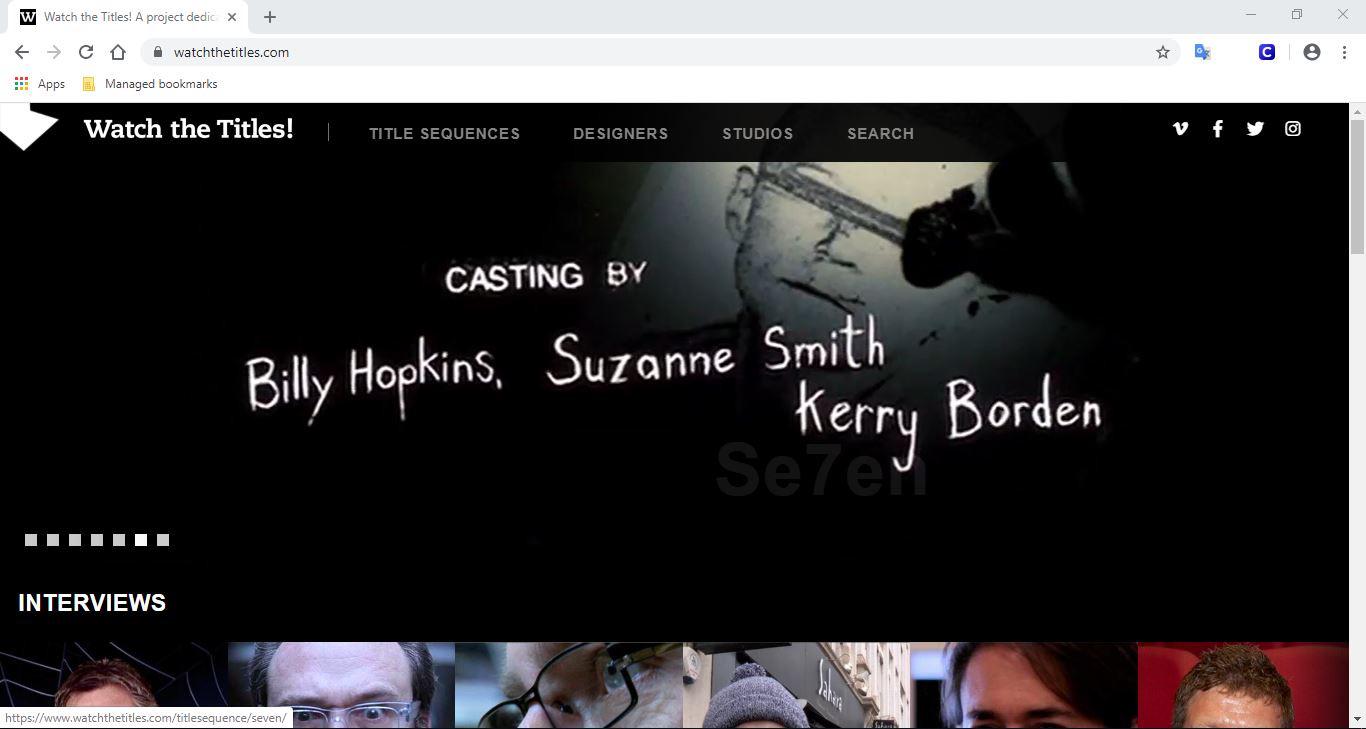Screen dimensions: 1366x729
Task: Open the blue C extension icon
Action: [x=1267, y=52]
